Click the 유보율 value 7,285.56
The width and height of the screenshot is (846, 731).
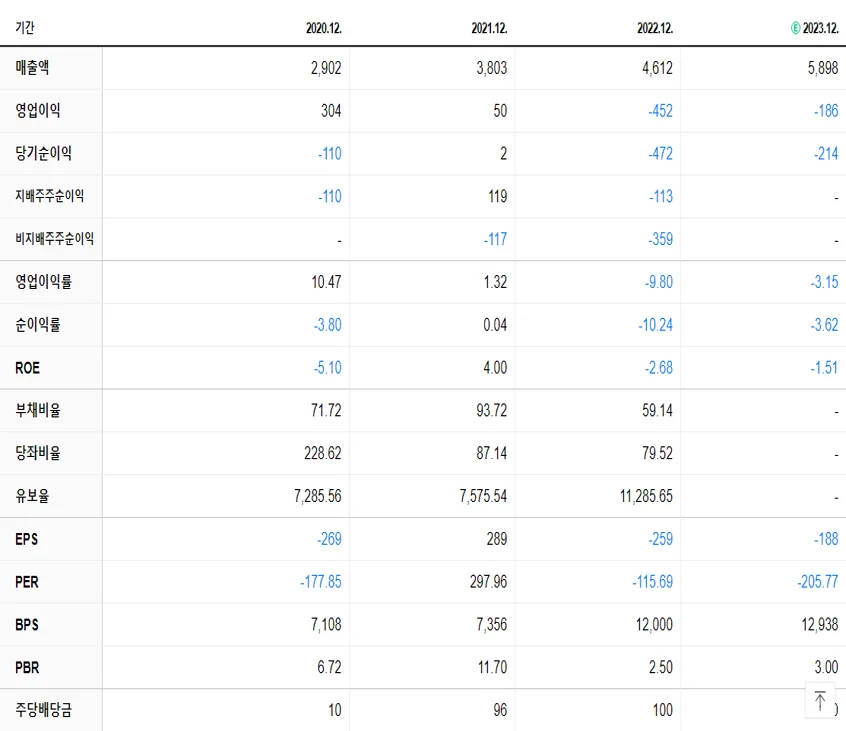click(x=318, y=496)
